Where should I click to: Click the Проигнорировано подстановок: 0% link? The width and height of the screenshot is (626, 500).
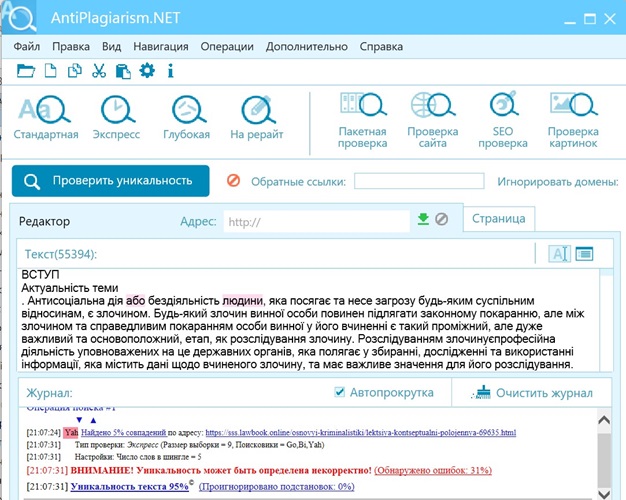coord(277,486)
